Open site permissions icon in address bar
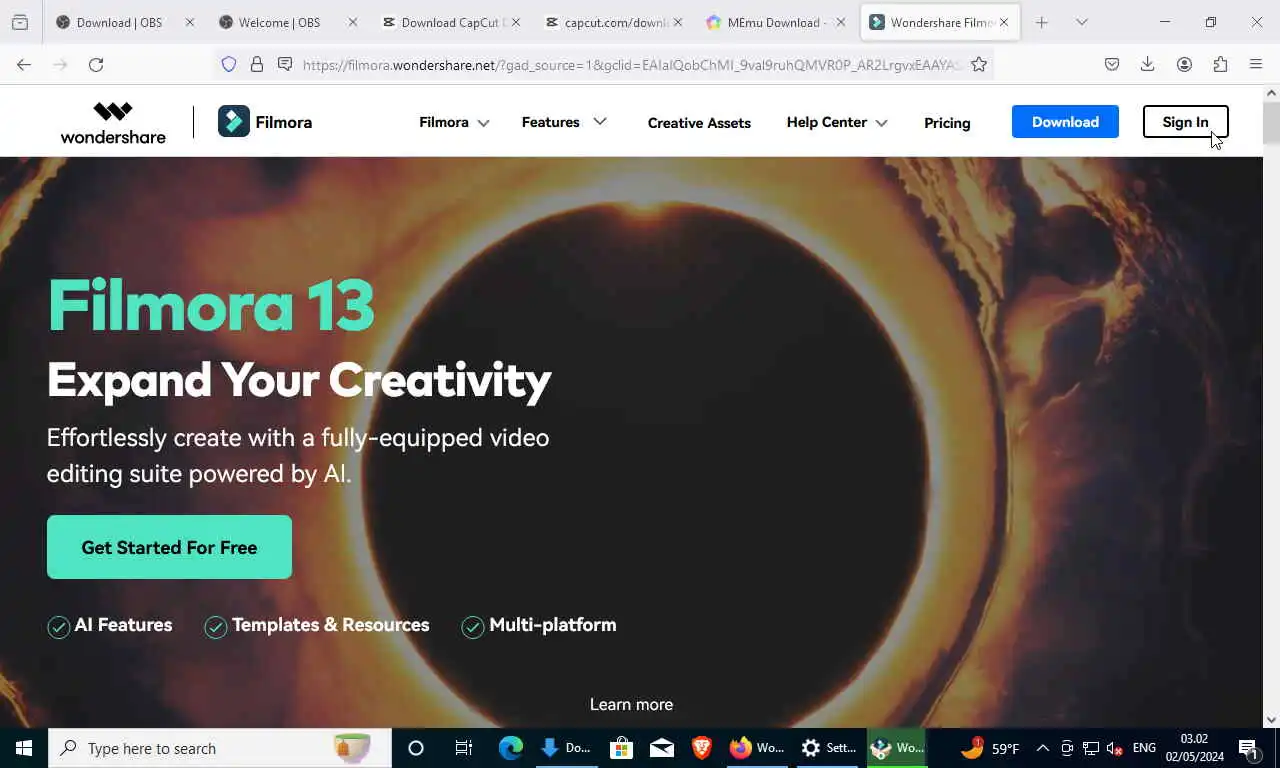The image size is (1280, 768). tap(285, 64)
